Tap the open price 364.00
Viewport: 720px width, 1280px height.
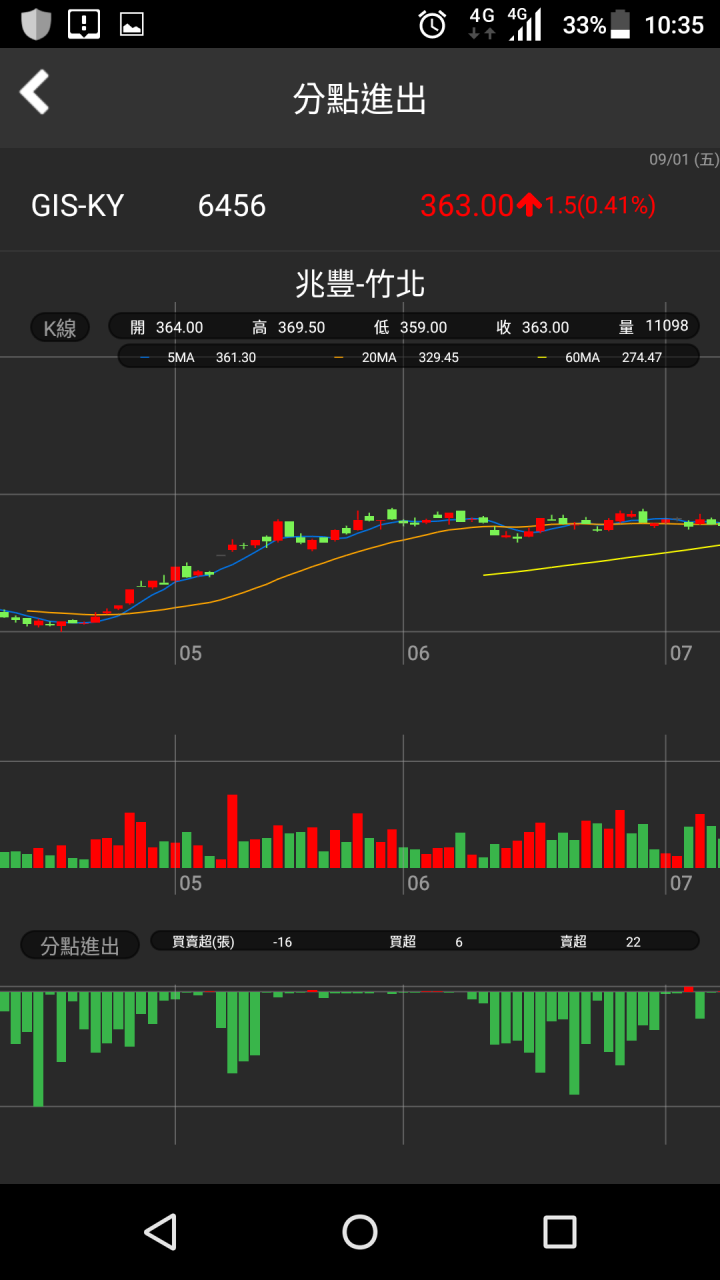coord(179,327)
